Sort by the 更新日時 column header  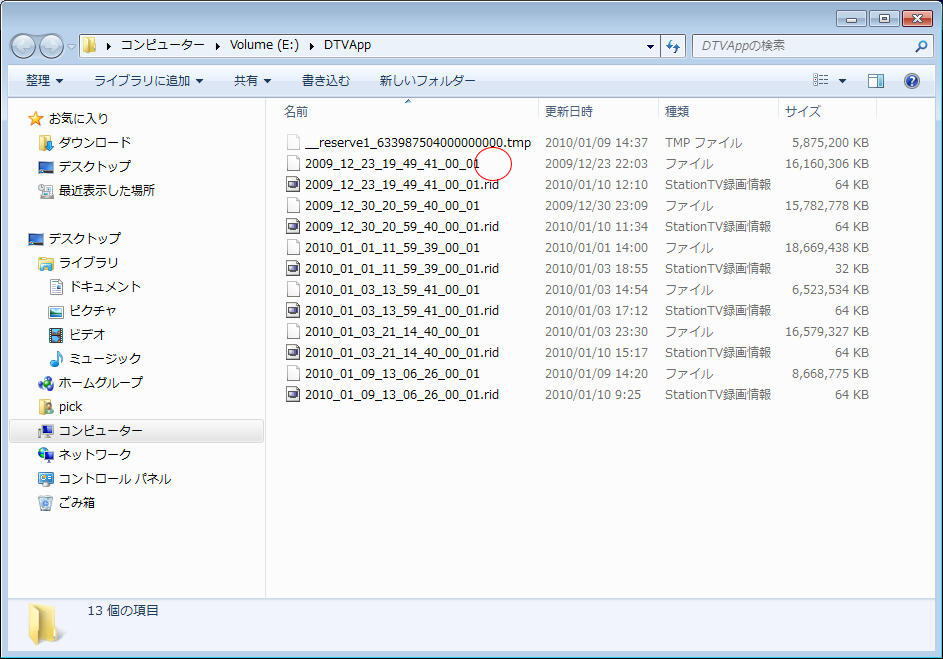pos(568,111)
